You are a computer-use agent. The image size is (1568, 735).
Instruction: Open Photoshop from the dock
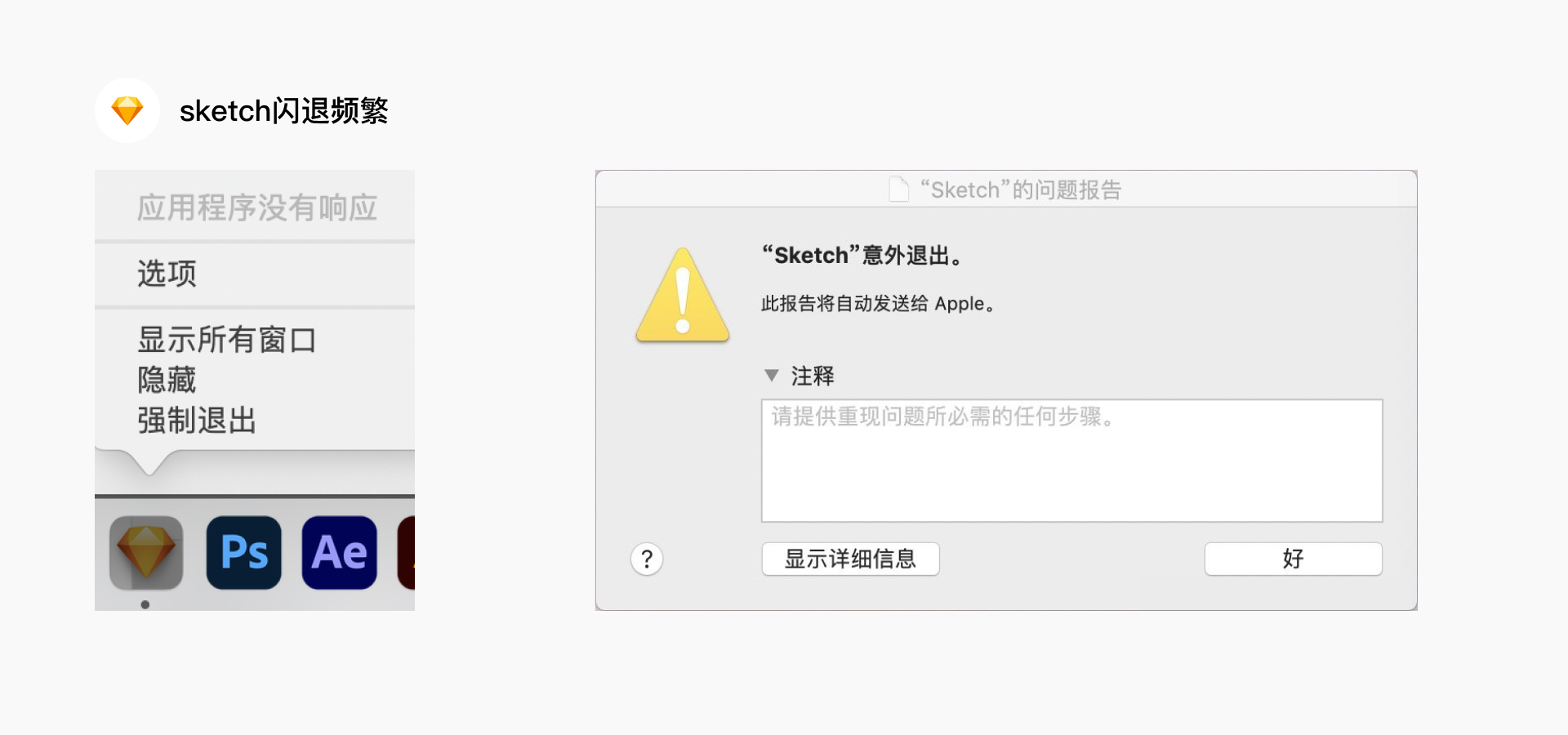click(243, 553)
